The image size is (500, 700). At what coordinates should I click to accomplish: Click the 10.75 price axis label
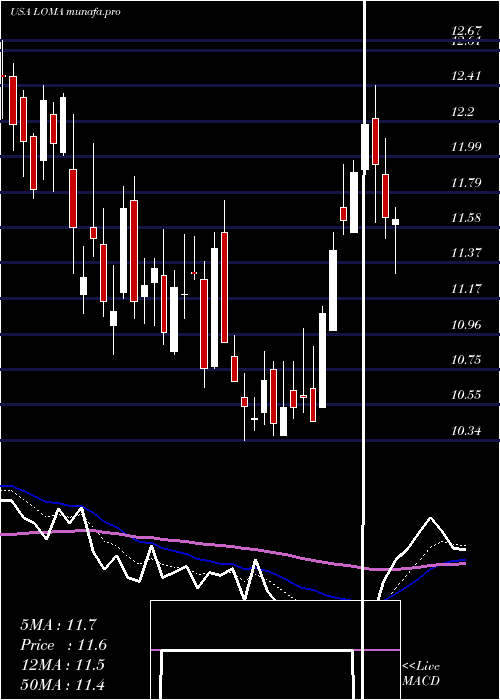466,359
